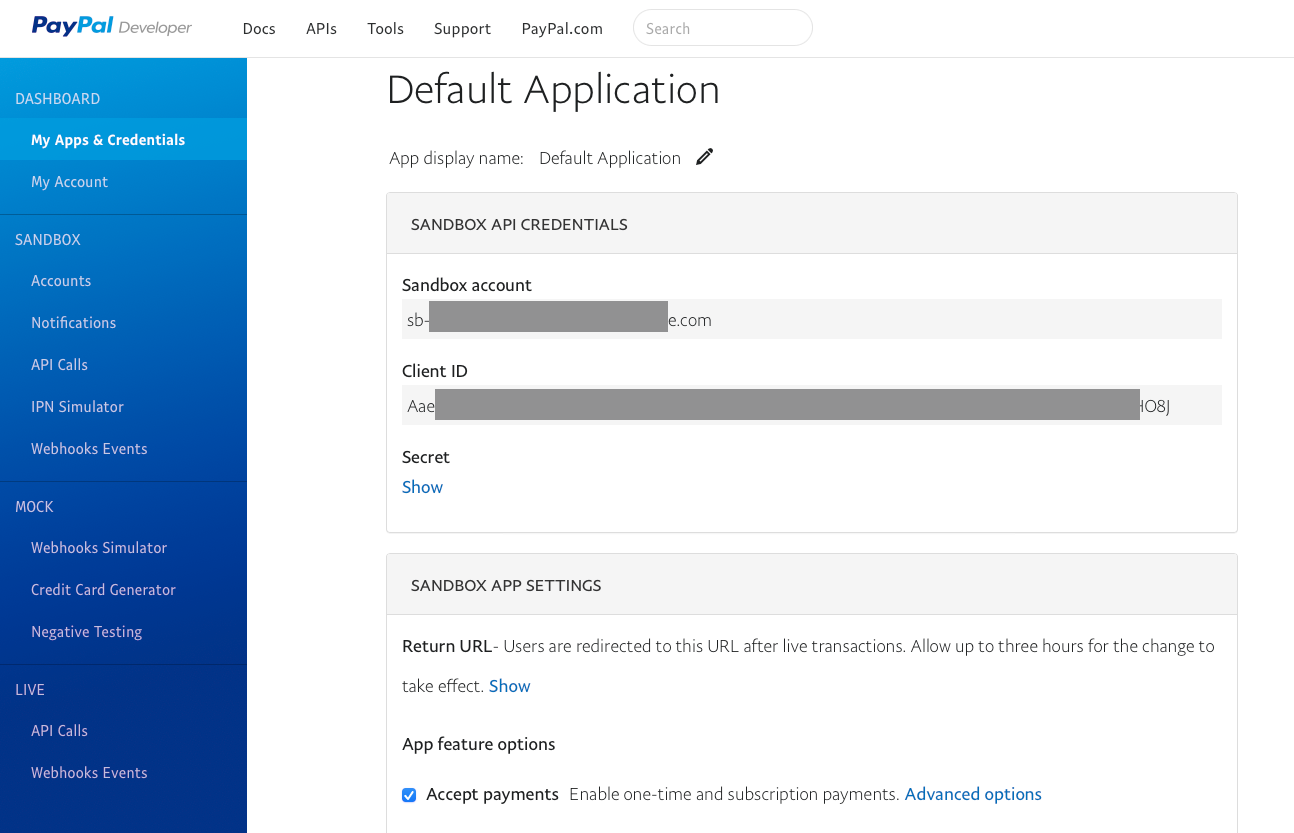Open the Support menu

pos(462,28)
